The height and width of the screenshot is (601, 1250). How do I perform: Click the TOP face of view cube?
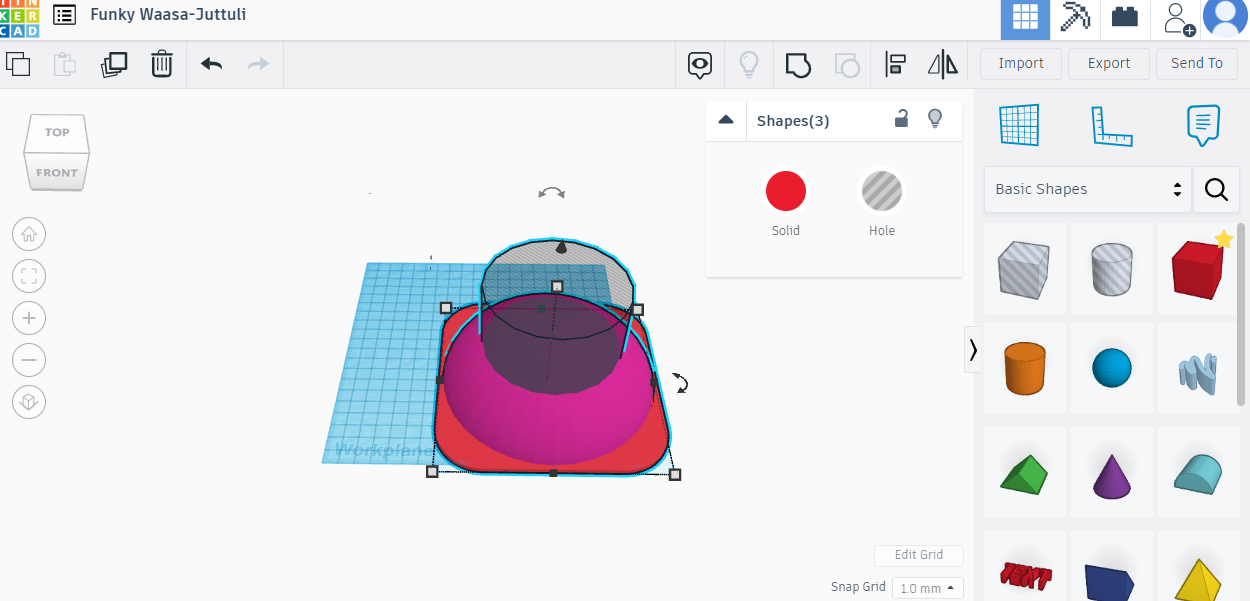pyautogui.click(x=57, y=132)
